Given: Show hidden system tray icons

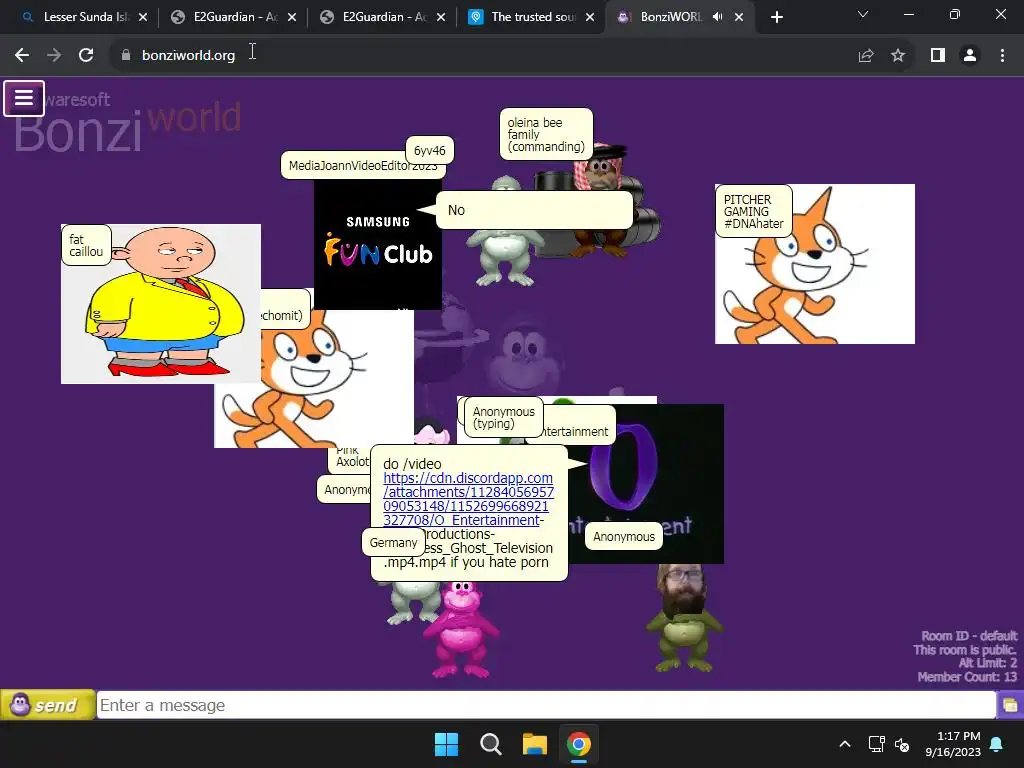Looking at the screenshot, I should point(844,744).
